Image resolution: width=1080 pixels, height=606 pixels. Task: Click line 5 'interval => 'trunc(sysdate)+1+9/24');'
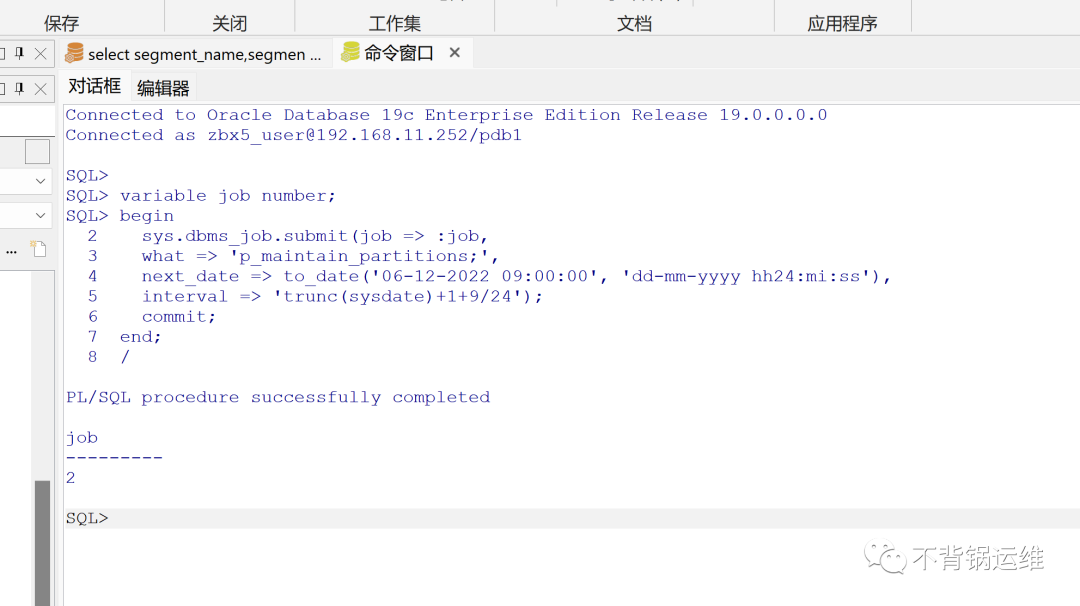tap(342, 297)
